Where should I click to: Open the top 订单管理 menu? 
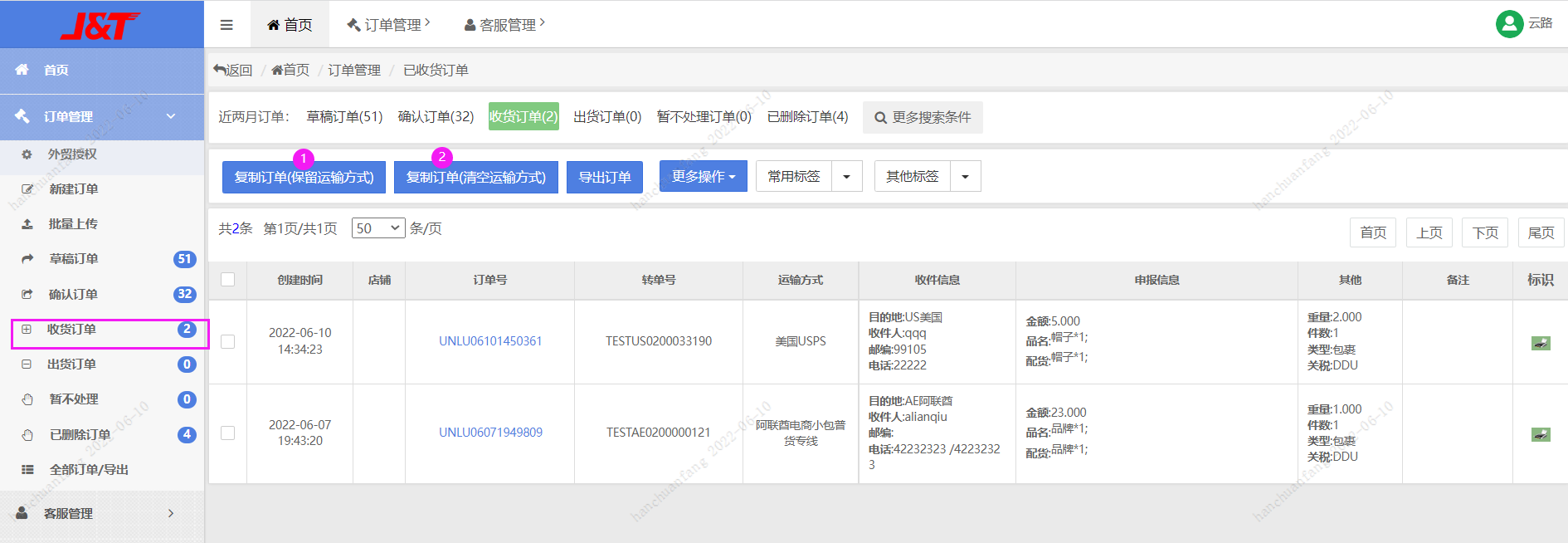click(388, 25)
